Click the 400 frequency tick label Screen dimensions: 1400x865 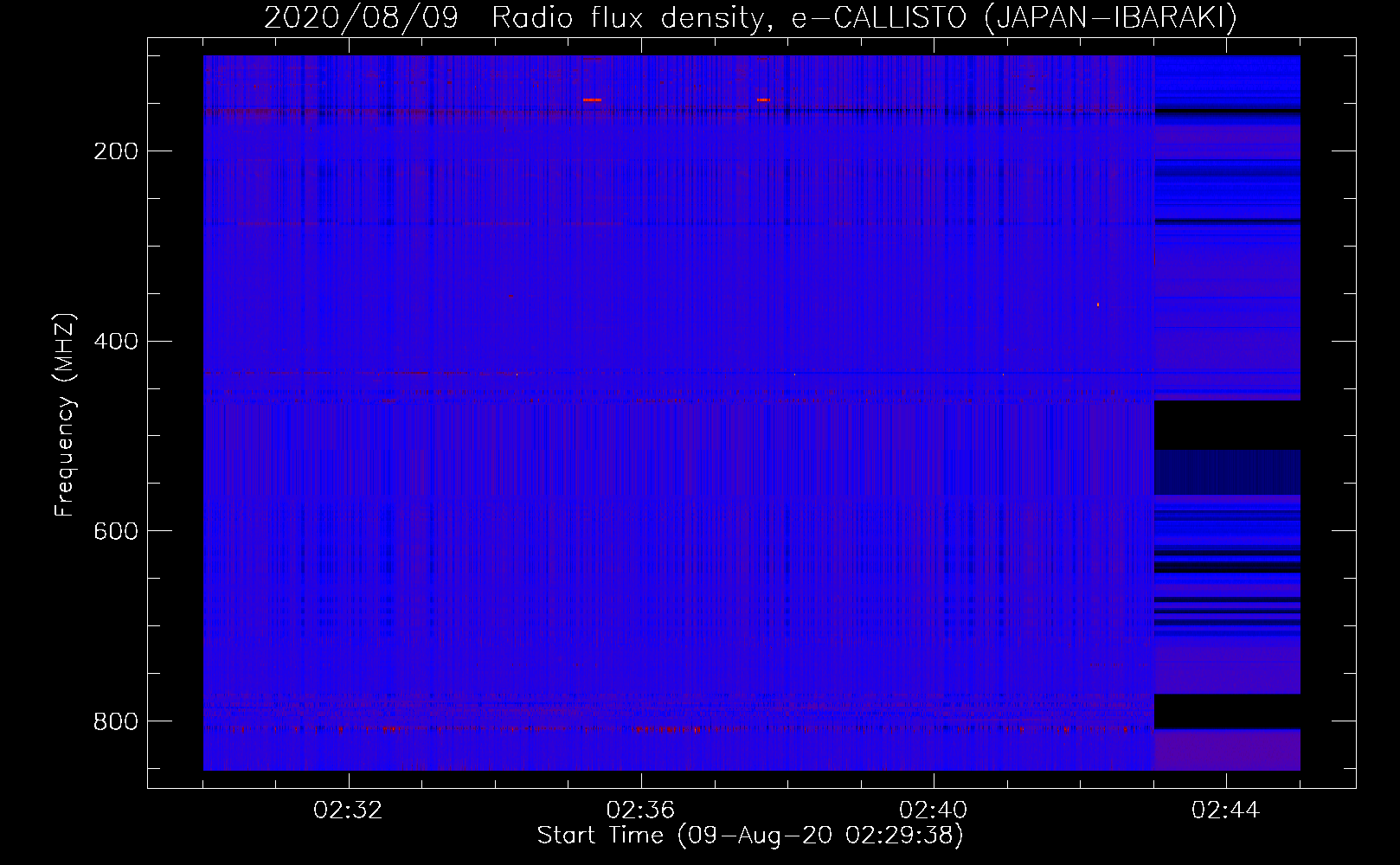pos(116,342)
